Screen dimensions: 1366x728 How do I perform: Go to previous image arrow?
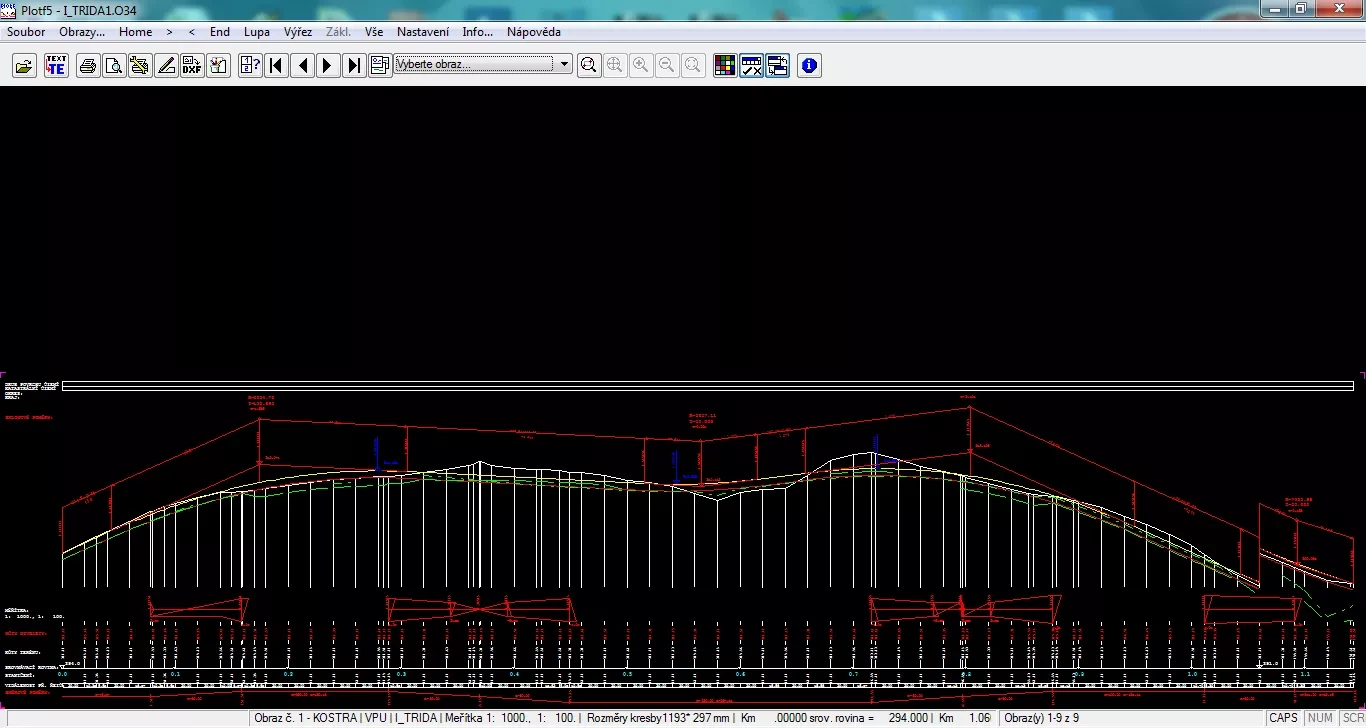[302, 66]
